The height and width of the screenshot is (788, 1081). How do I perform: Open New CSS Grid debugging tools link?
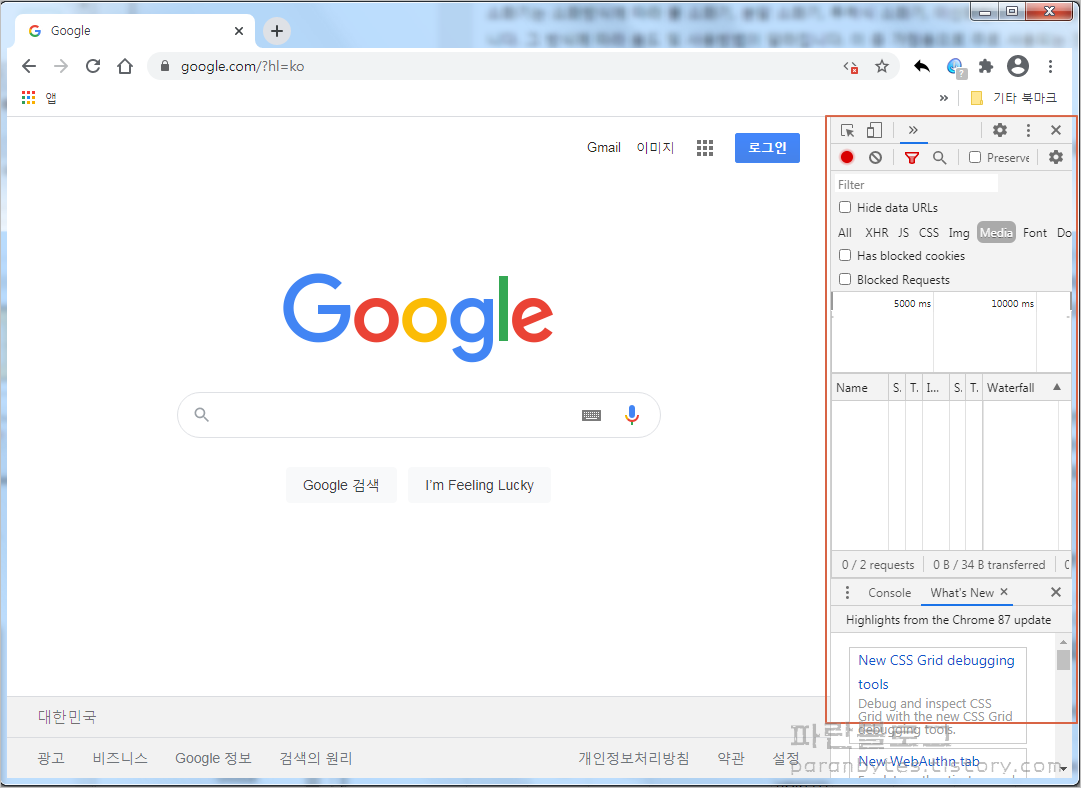936,672
